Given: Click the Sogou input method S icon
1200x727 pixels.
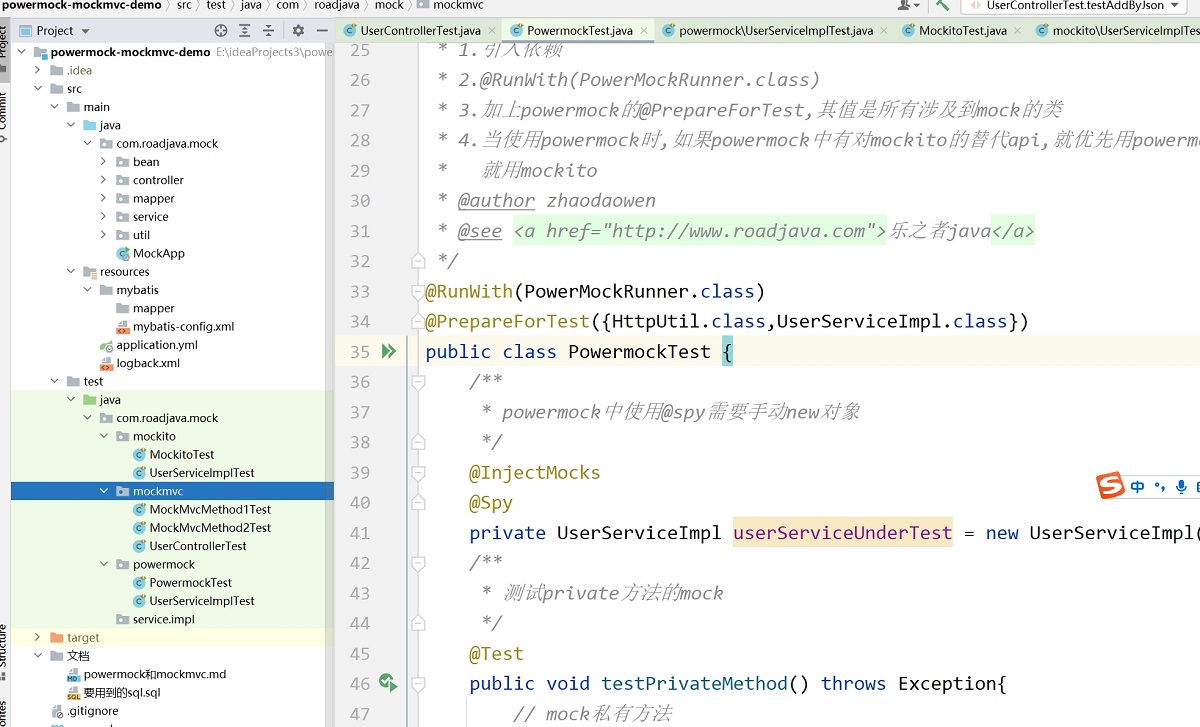Looking at the screenshot, I should click(x=1110, y=487).
